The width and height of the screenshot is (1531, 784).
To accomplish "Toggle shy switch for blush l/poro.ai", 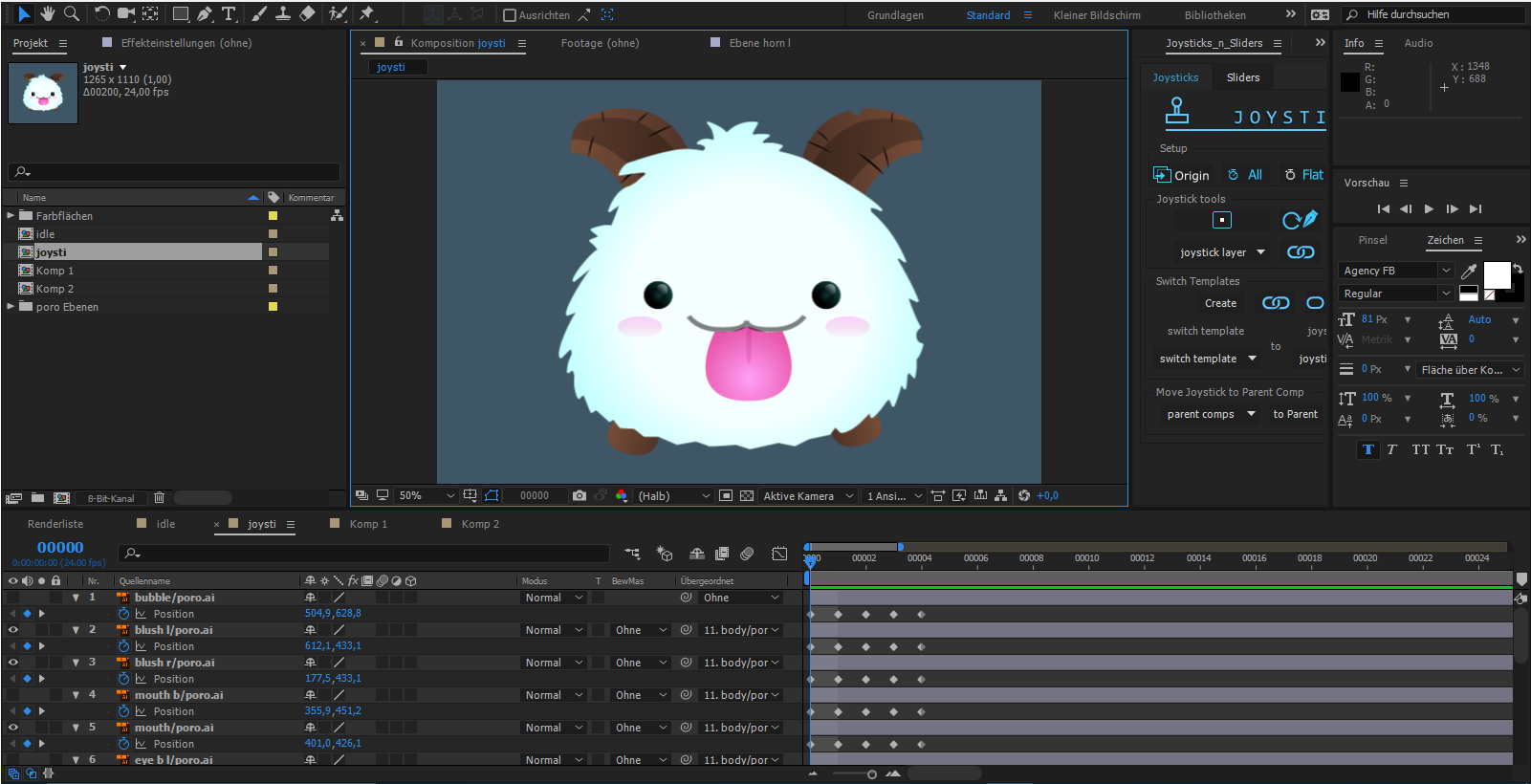I will tap(310, 630).
